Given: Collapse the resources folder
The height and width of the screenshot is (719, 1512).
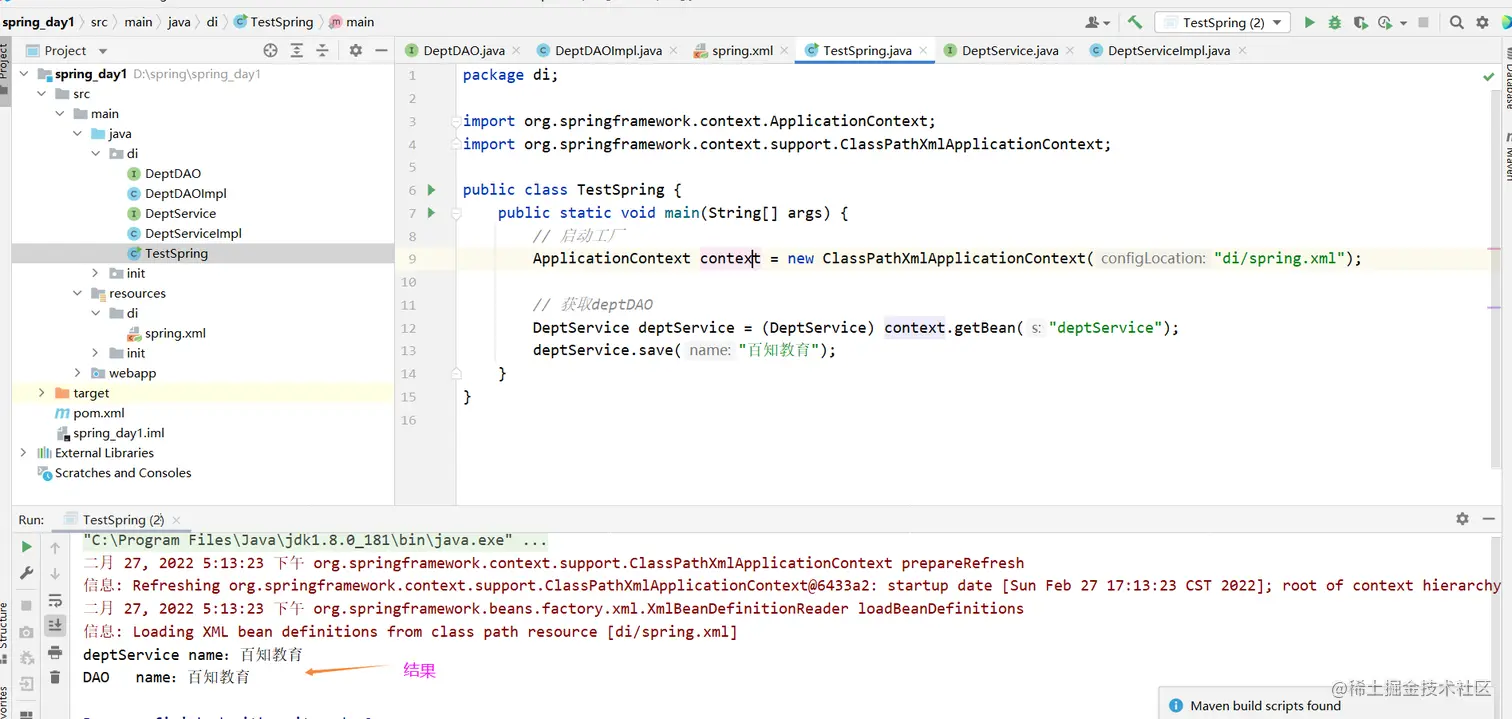Looking at the screenshot, I should [x=78, y=293].
